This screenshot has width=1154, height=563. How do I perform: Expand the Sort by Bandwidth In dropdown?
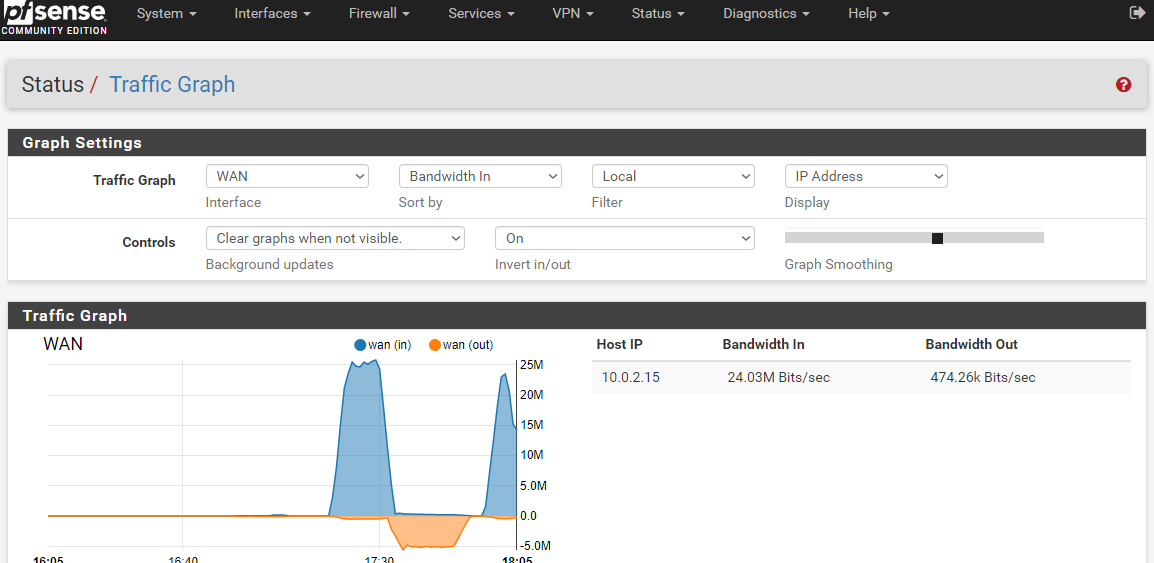(x=480, y=176)
